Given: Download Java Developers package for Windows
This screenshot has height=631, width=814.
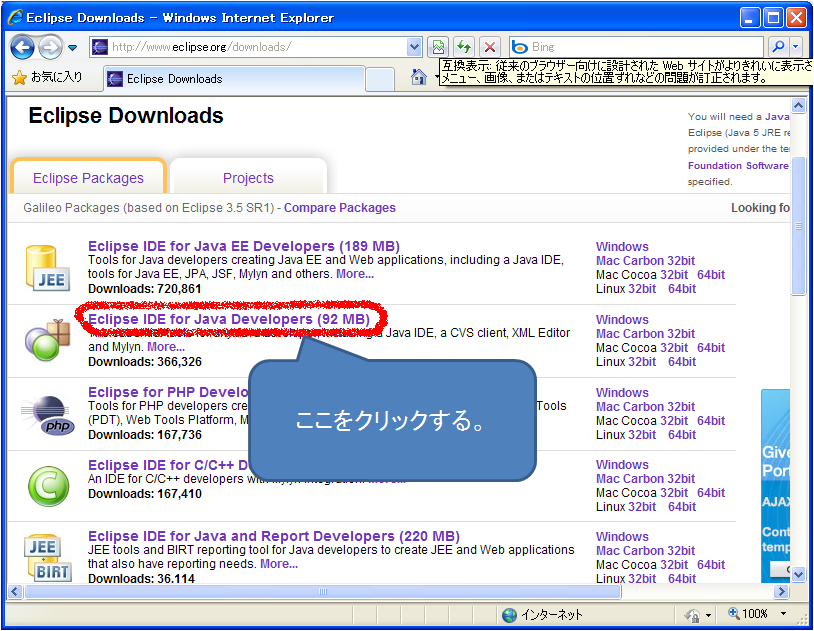Looking at the screenshot, I should pos(622,320).
